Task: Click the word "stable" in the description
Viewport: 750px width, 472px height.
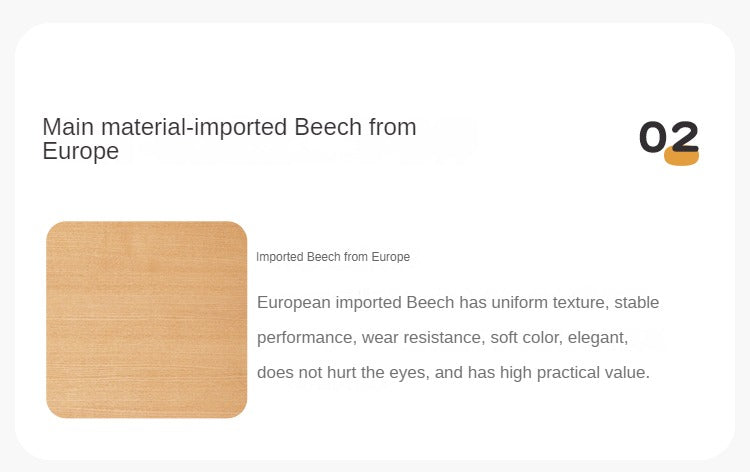Action: click(637, 302)
